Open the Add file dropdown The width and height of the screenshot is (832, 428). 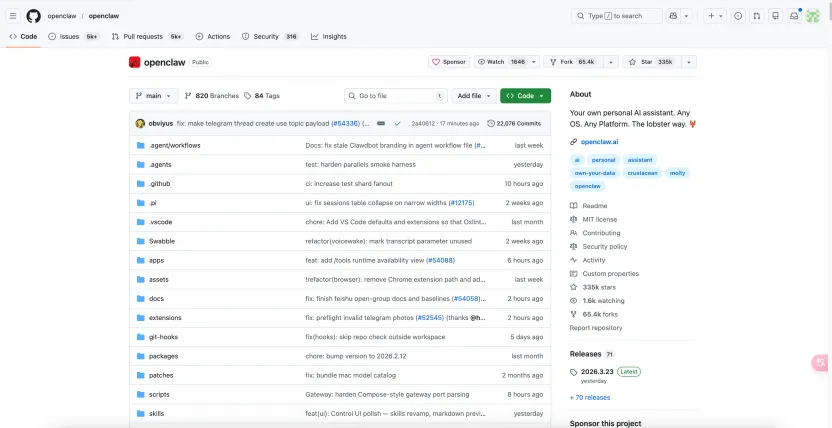tap(474, 96)
